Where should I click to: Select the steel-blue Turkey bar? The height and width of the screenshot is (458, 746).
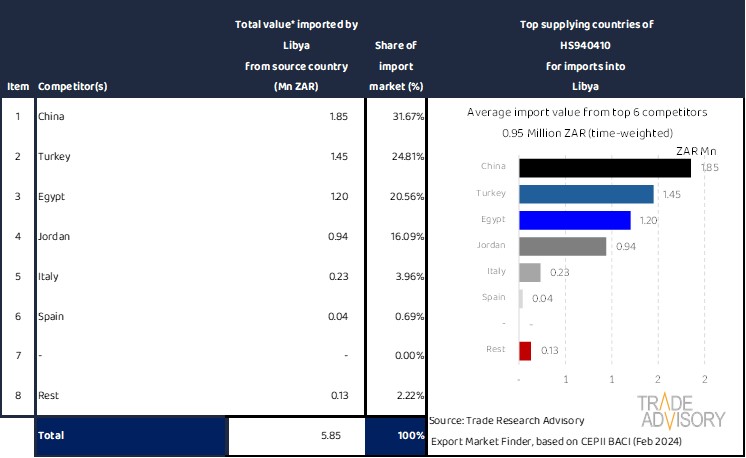pos(586,194)
